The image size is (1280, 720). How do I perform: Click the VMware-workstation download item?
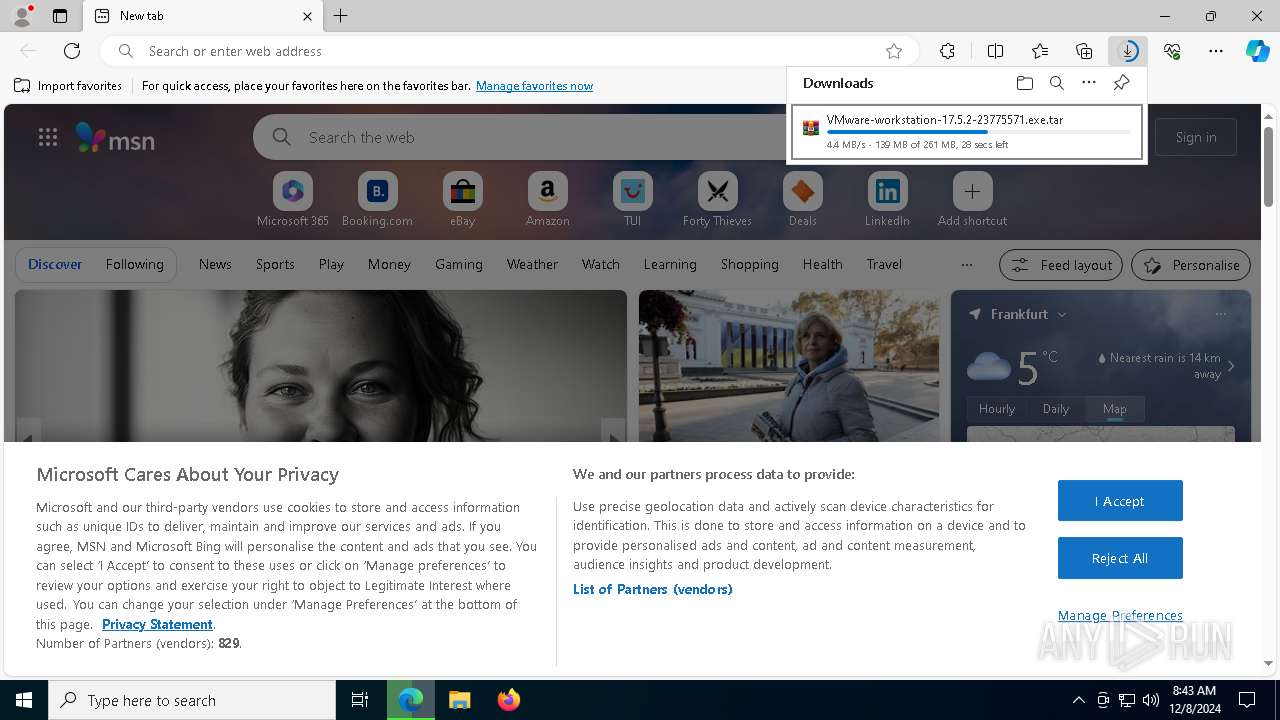click(966, 131)
